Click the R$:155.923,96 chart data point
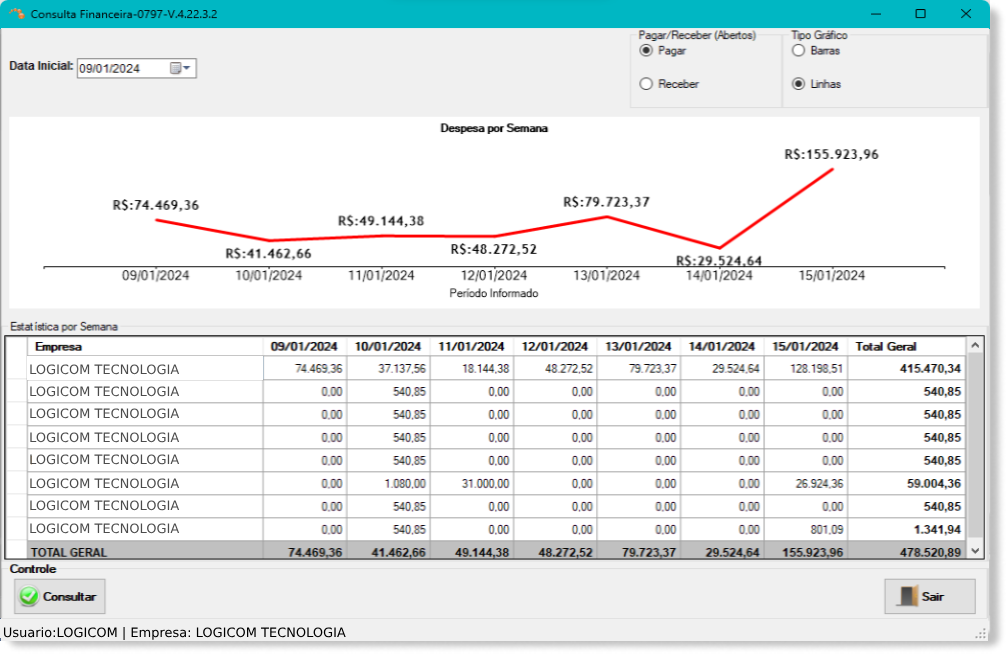The width and height of the screenshot is (1006, 654). [x=833, y=169]
